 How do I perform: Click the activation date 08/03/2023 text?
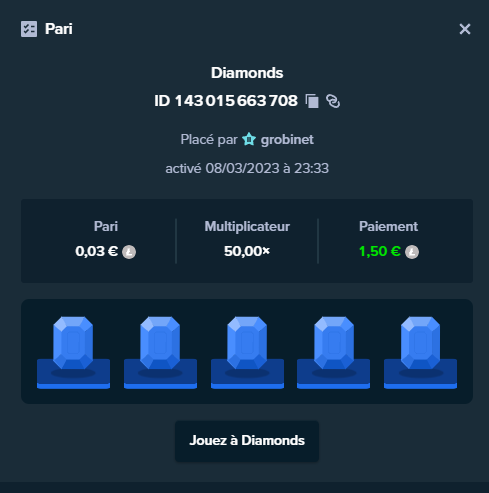pyautogui.click(x=242, y=168)
